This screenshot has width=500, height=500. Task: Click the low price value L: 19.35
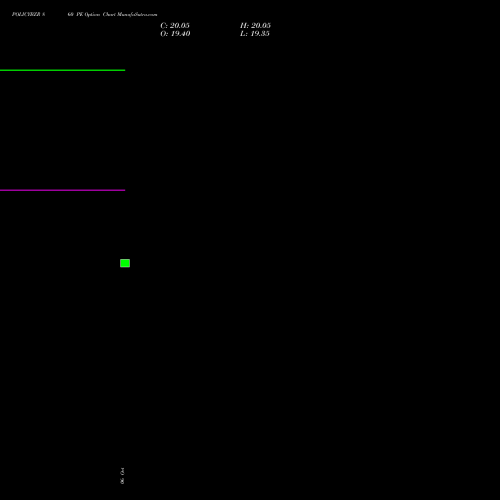tap(255, 33)
